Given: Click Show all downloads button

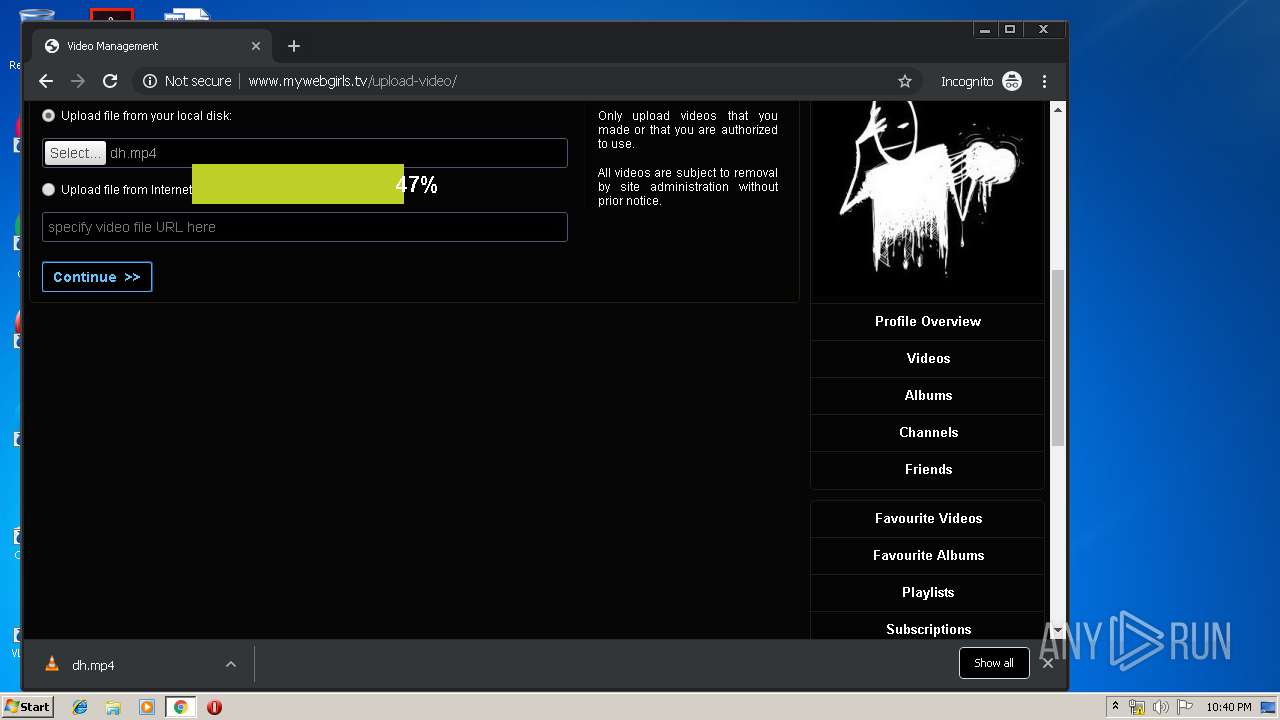Looking at the screenshot, I should pos(994,663).
